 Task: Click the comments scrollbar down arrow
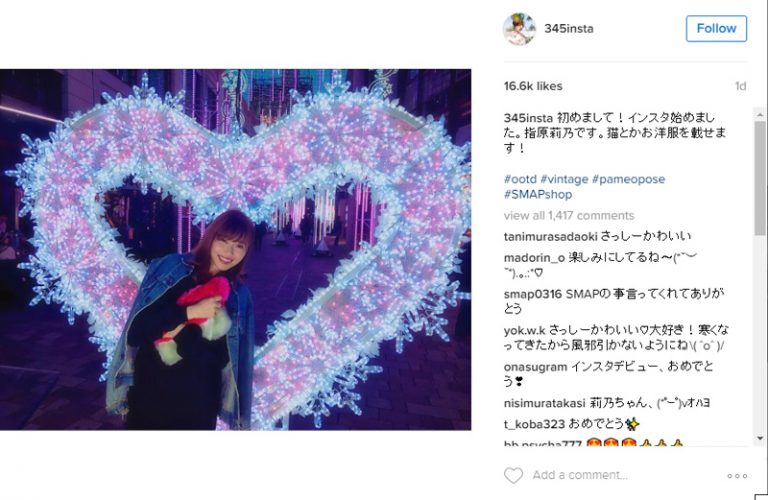pyautogui.click(x=760, y=438)
